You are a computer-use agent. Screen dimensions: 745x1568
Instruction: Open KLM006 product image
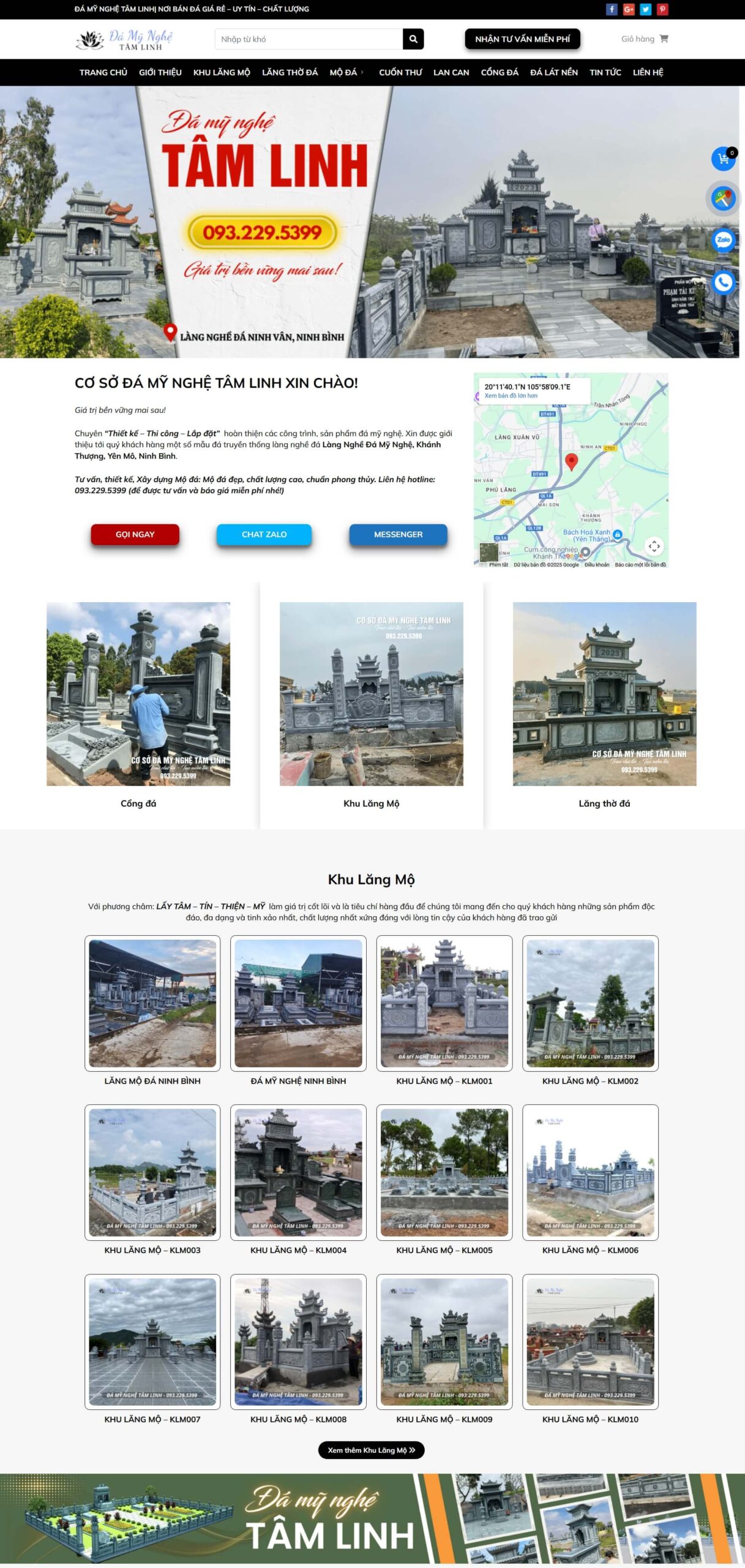(x=590, y=1172)
